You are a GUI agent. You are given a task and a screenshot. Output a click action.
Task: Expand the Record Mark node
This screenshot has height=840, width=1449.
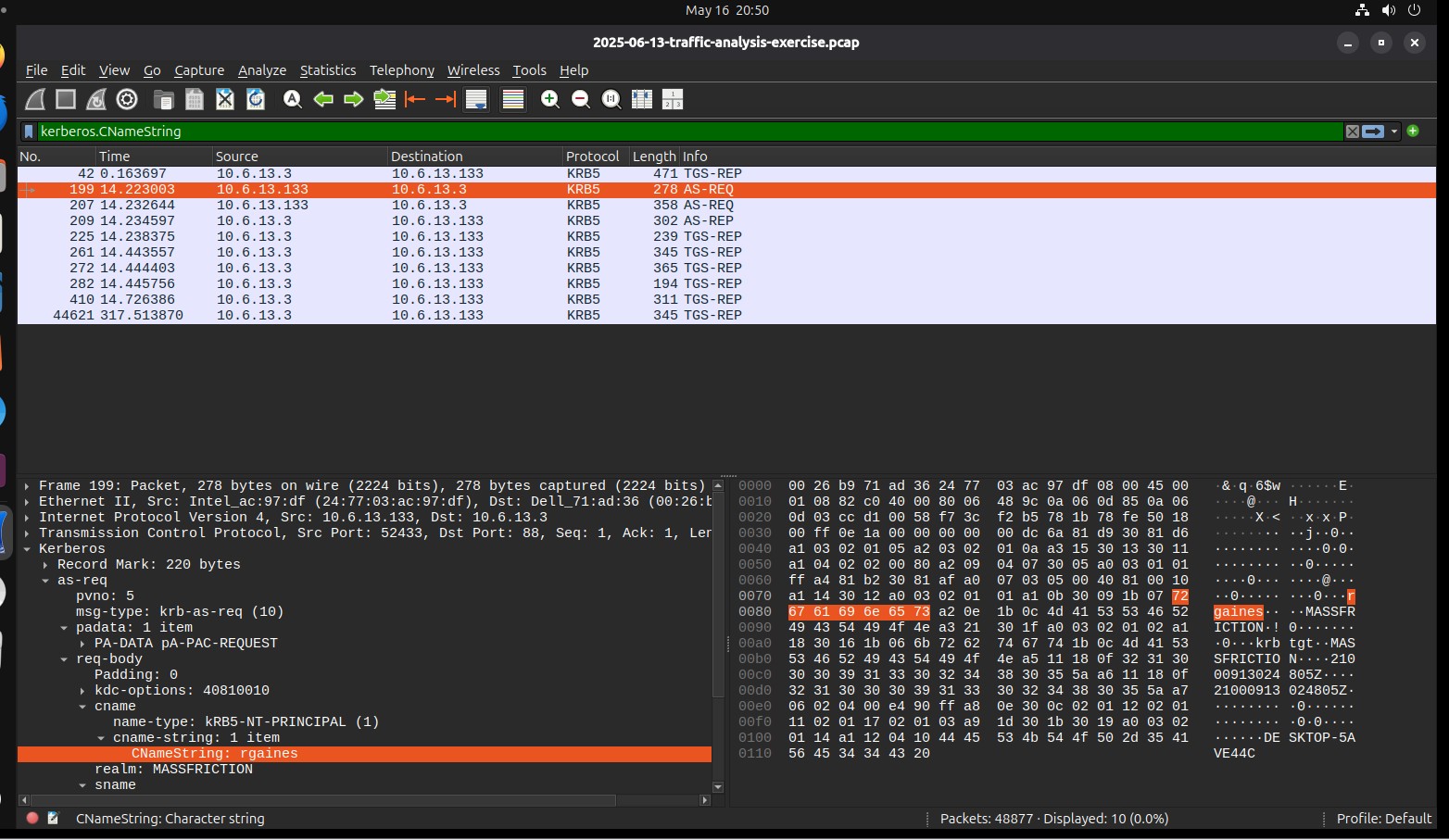(45, 565)
